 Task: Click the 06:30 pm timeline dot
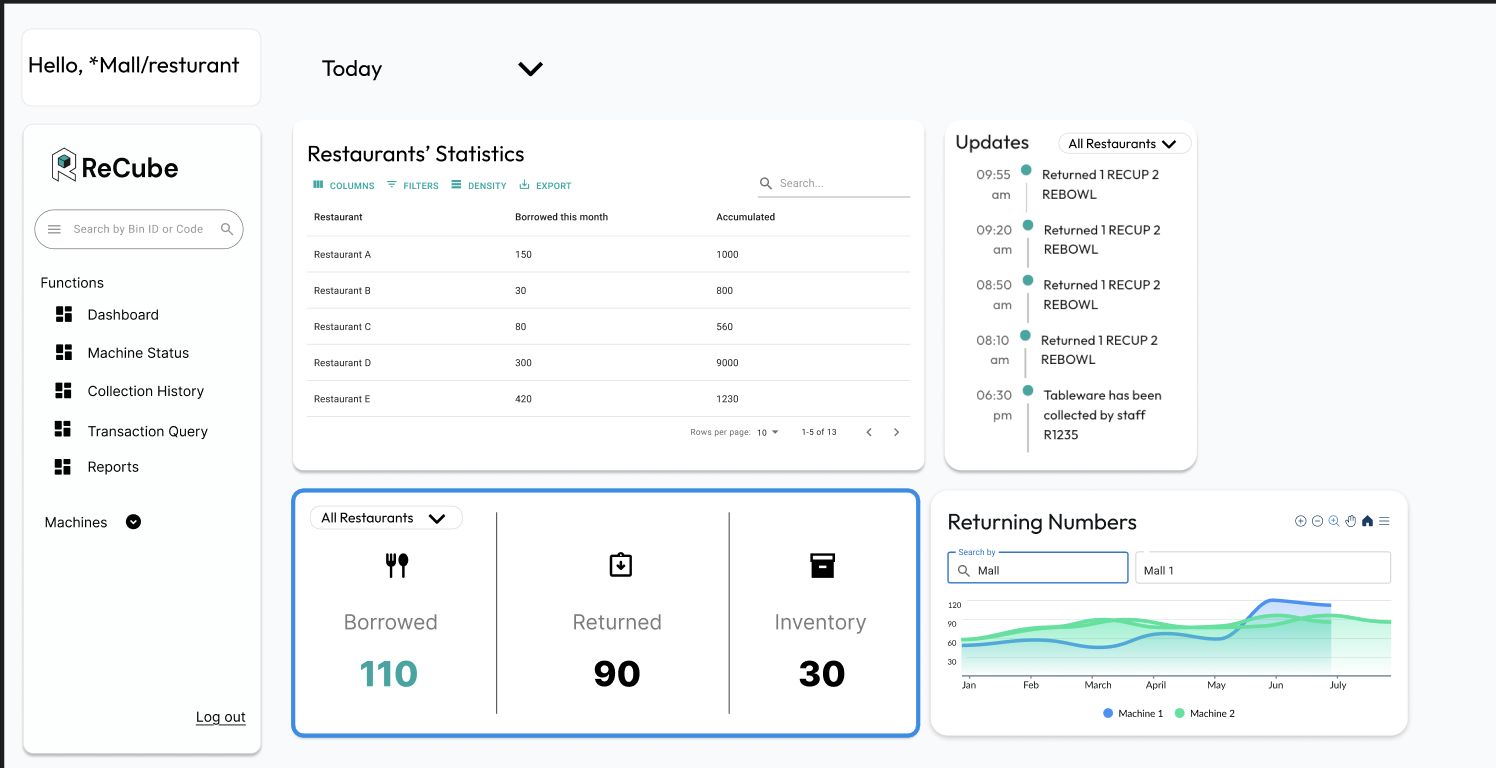tap(1028, 390)
